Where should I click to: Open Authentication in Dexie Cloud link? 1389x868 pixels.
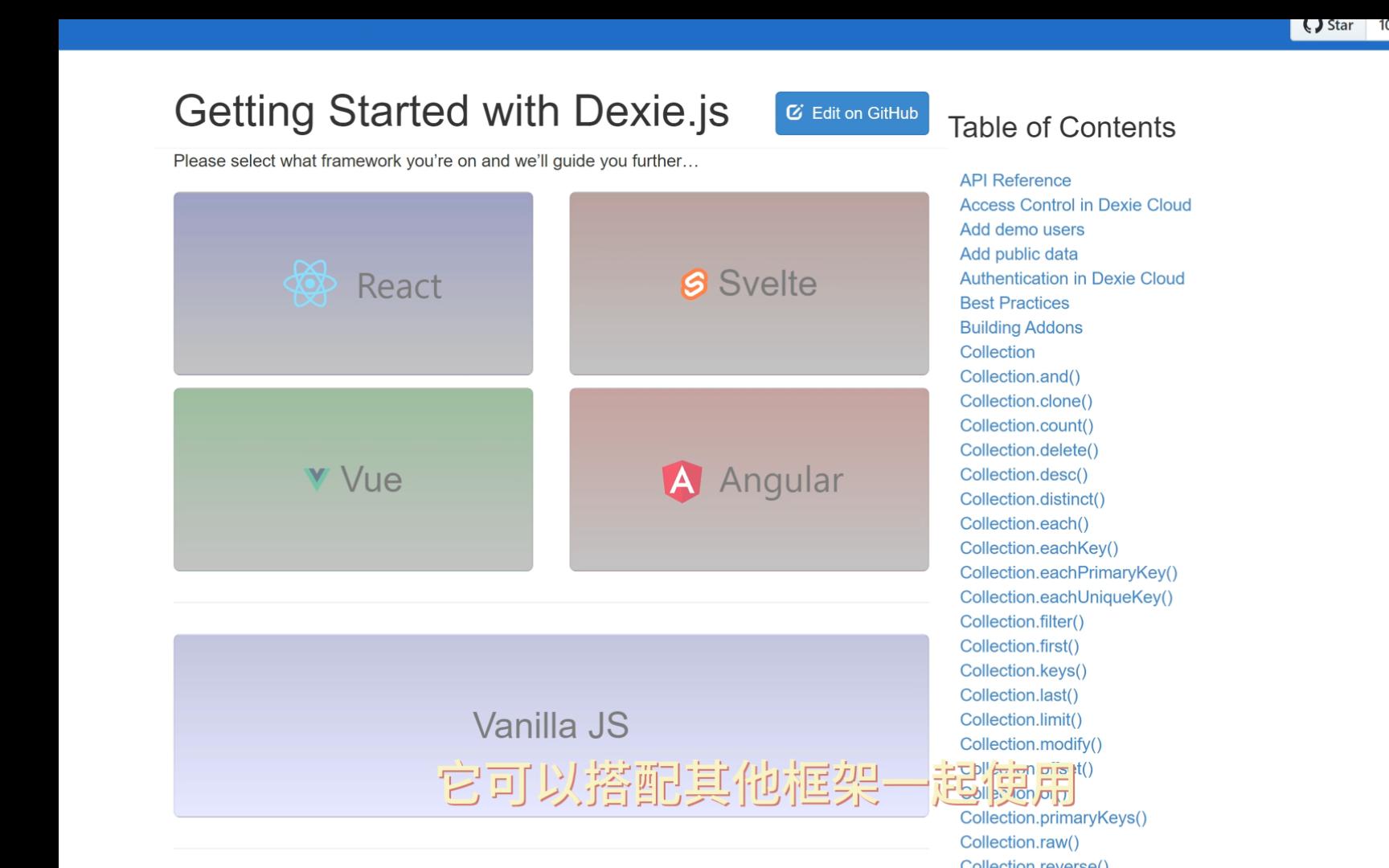1072,278
